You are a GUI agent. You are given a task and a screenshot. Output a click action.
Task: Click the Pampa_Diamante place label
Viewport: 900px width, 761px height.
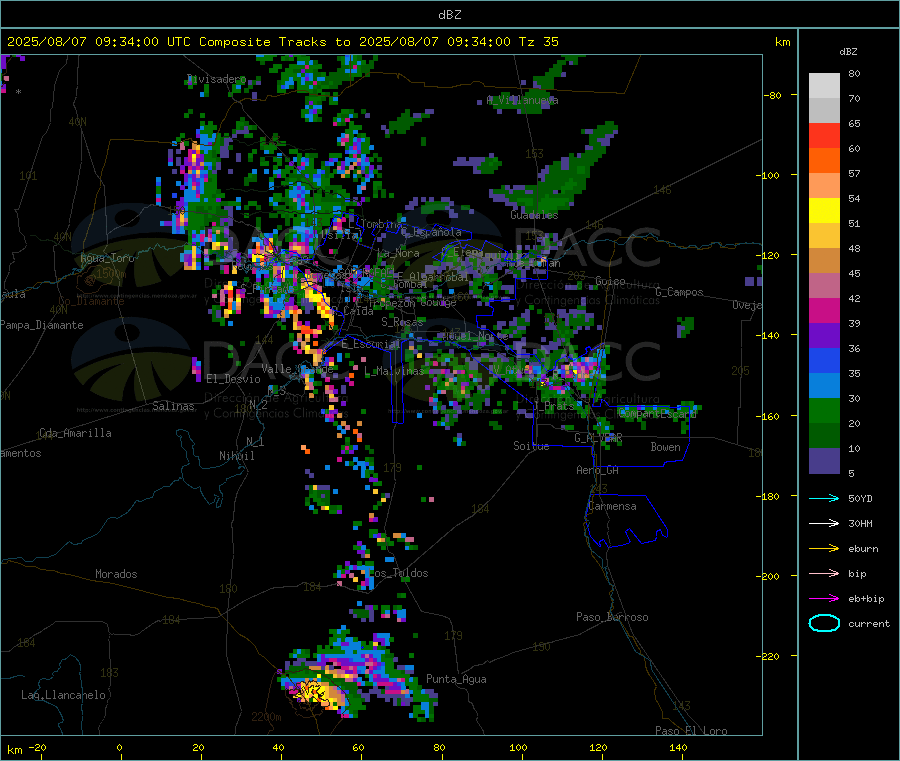tap(41, 325)
